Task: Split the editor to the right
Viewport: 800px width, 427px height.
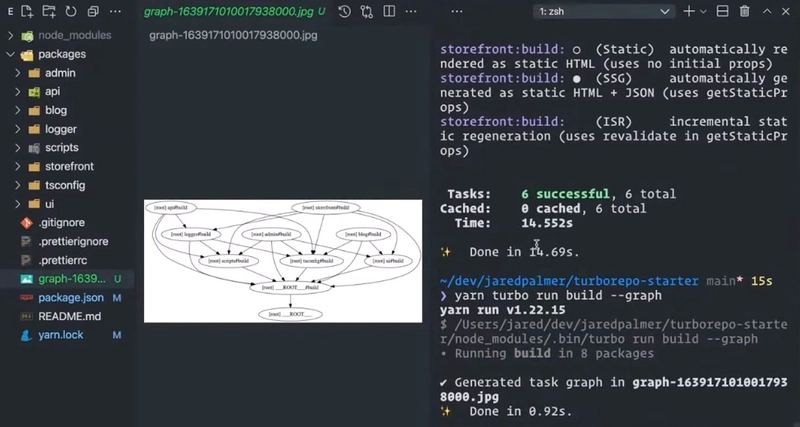Action: pos(389,11)
